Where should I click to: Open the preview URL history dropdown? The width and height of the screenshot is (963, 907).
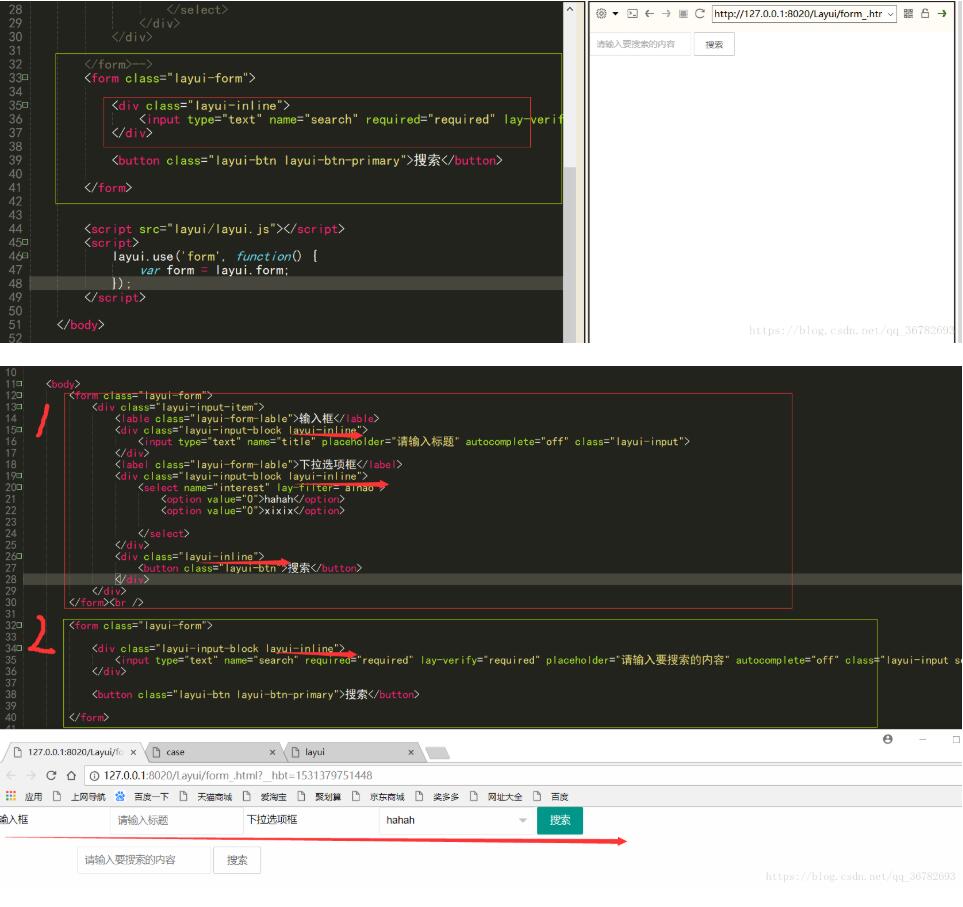(x=891, y=14)
